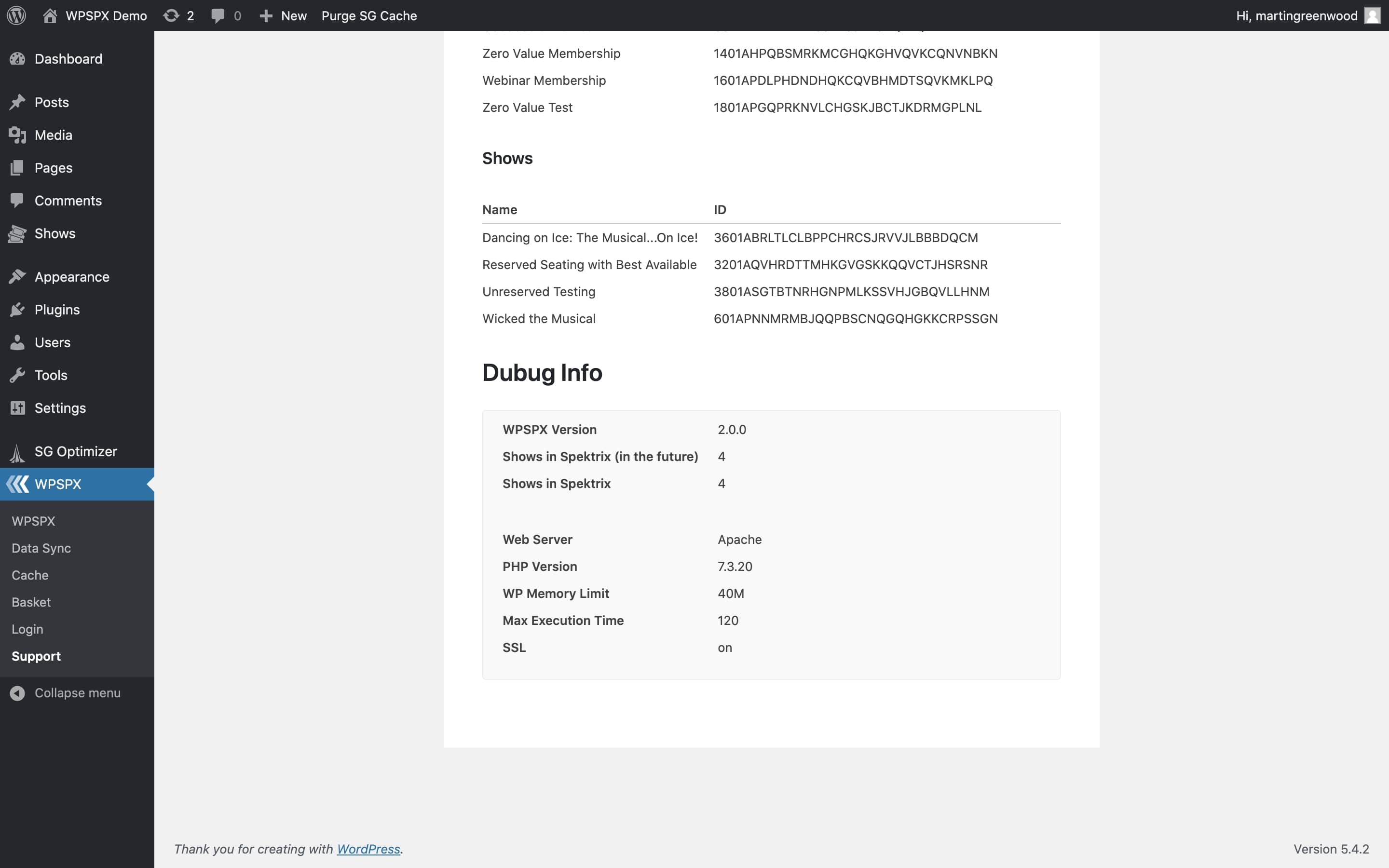Click the SSL value on

point(725,648)
